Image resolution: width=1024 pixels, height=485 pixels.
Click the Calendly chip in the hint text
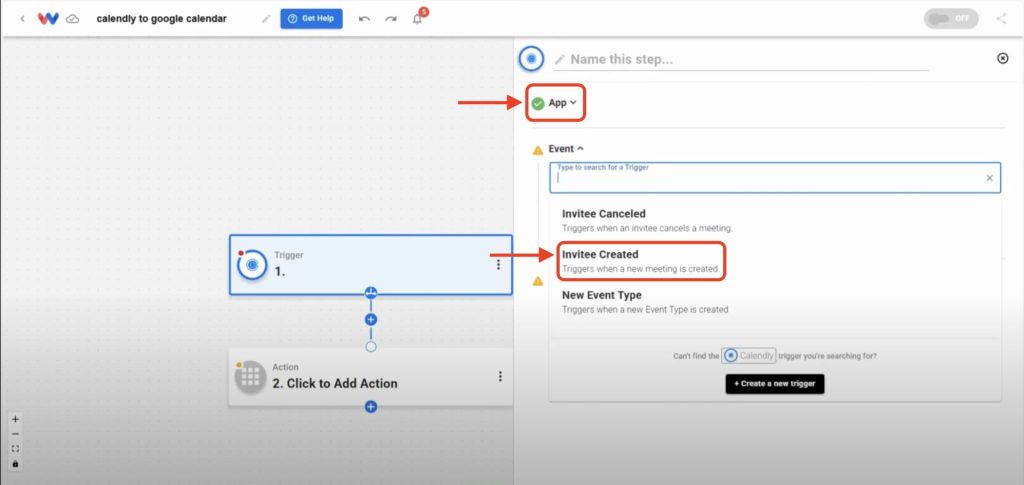[x=749, y=356]
